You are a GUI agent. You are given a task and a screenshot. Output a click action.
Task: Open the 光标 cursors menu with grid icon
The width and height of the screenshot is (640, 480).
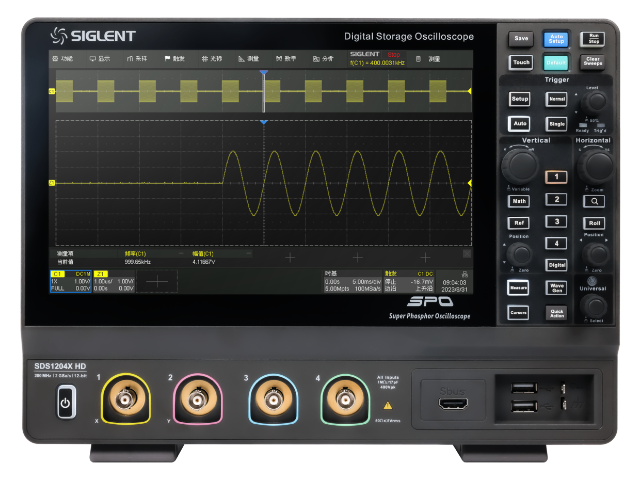tap(212, 59)
